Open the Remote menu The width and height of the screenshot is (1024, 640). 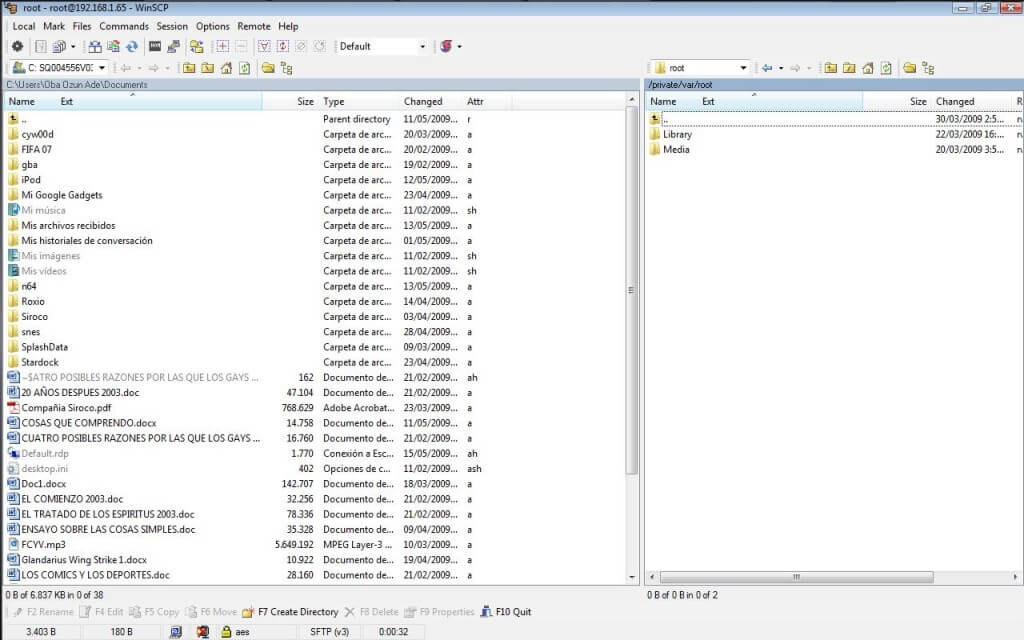pyautogui.click(x=253, y=26)
